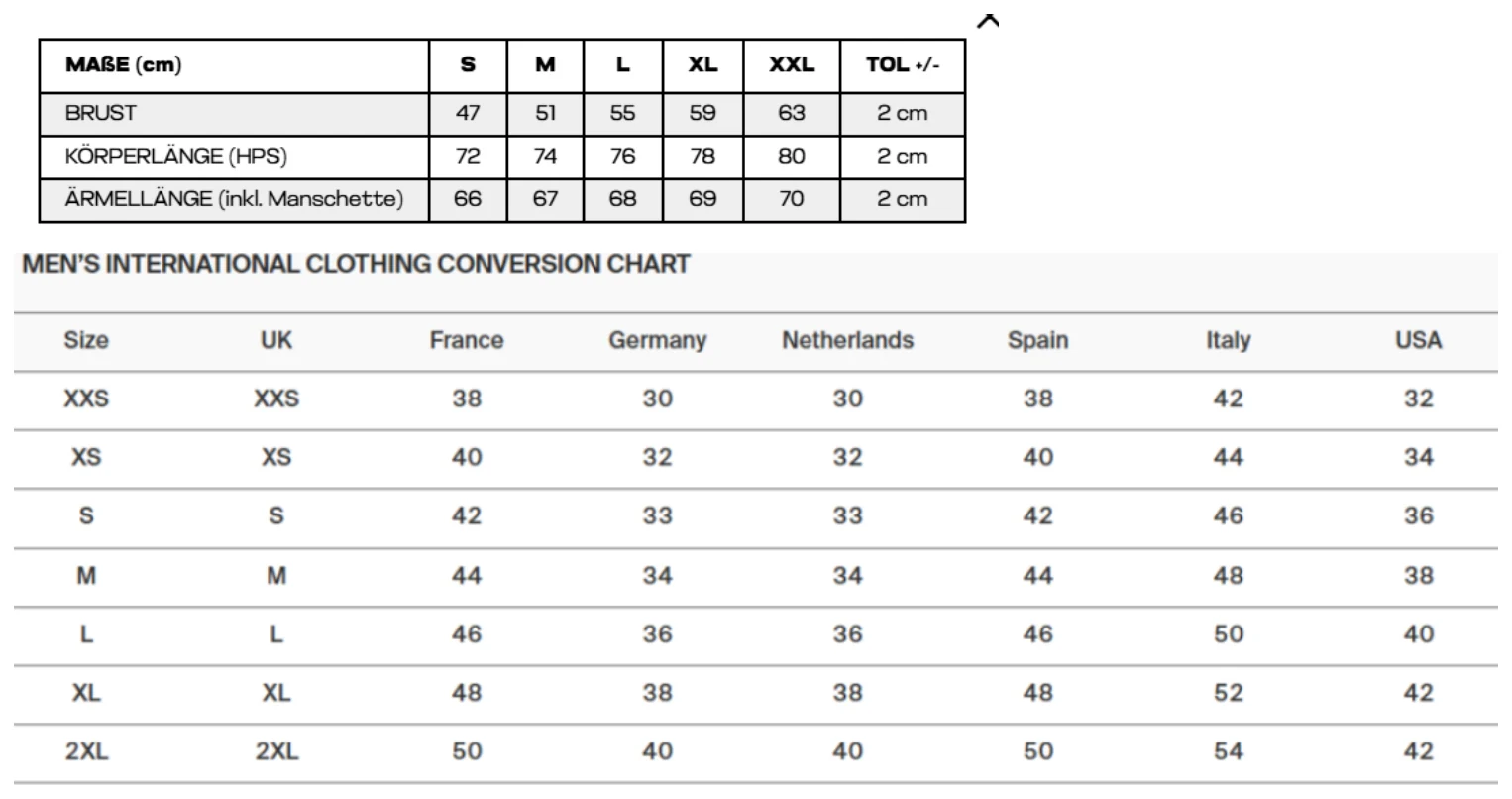Select the BRUST row label

tap(101, 113)
